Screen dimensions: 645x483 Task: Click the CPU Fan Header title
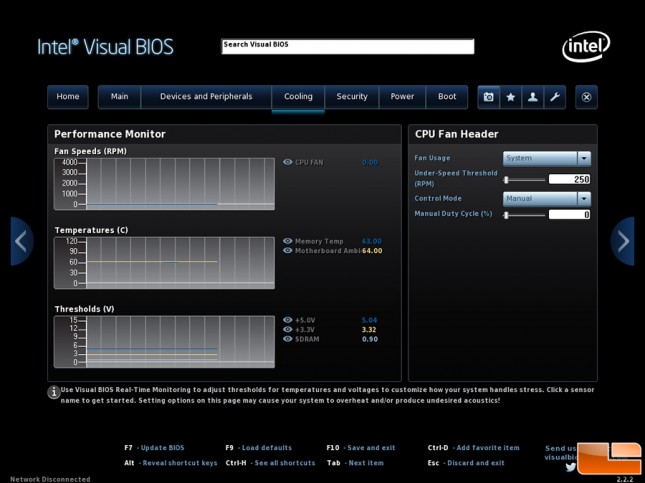[457, 134]
